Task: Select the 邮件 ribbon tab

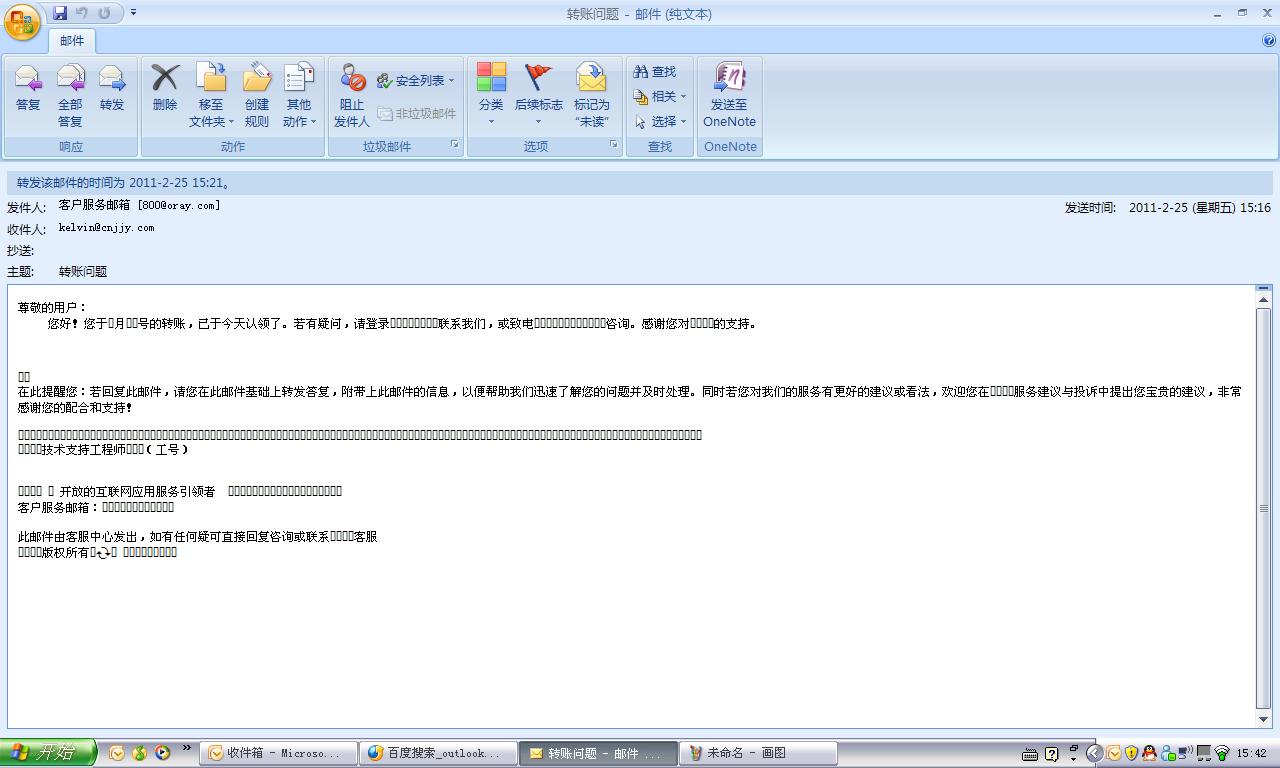Action: 72,41
